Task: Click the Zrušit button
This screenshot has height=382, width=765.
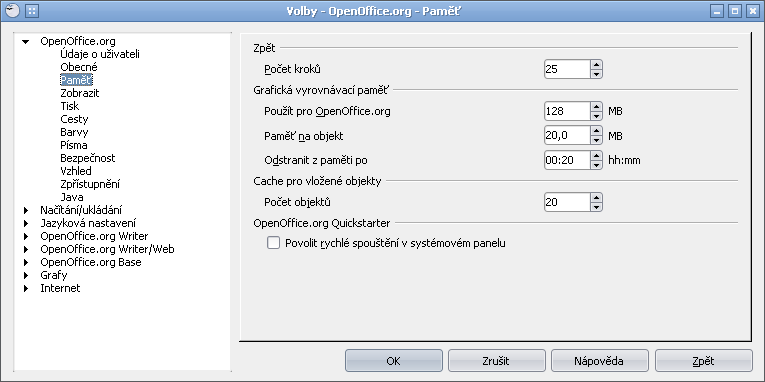Action: coord(497,361)
